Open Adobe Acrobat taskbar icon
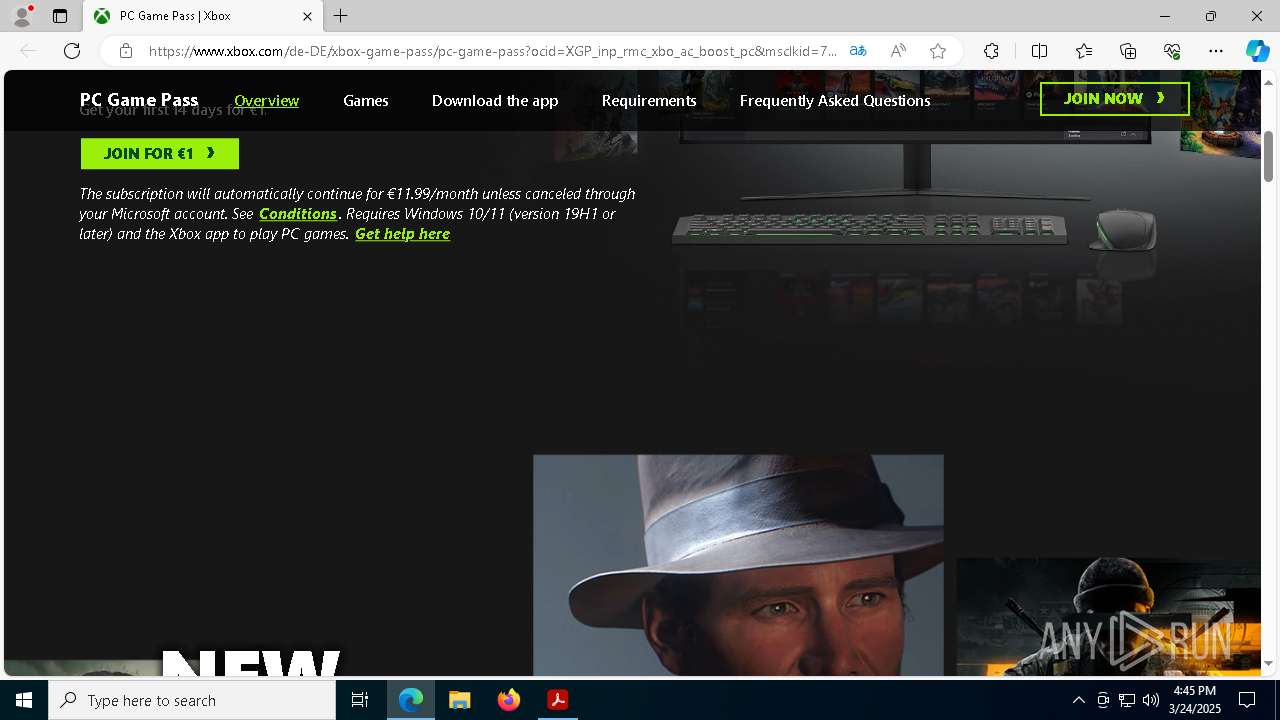The height and width of the screenshot is (720, 1280). coord(557,700)
